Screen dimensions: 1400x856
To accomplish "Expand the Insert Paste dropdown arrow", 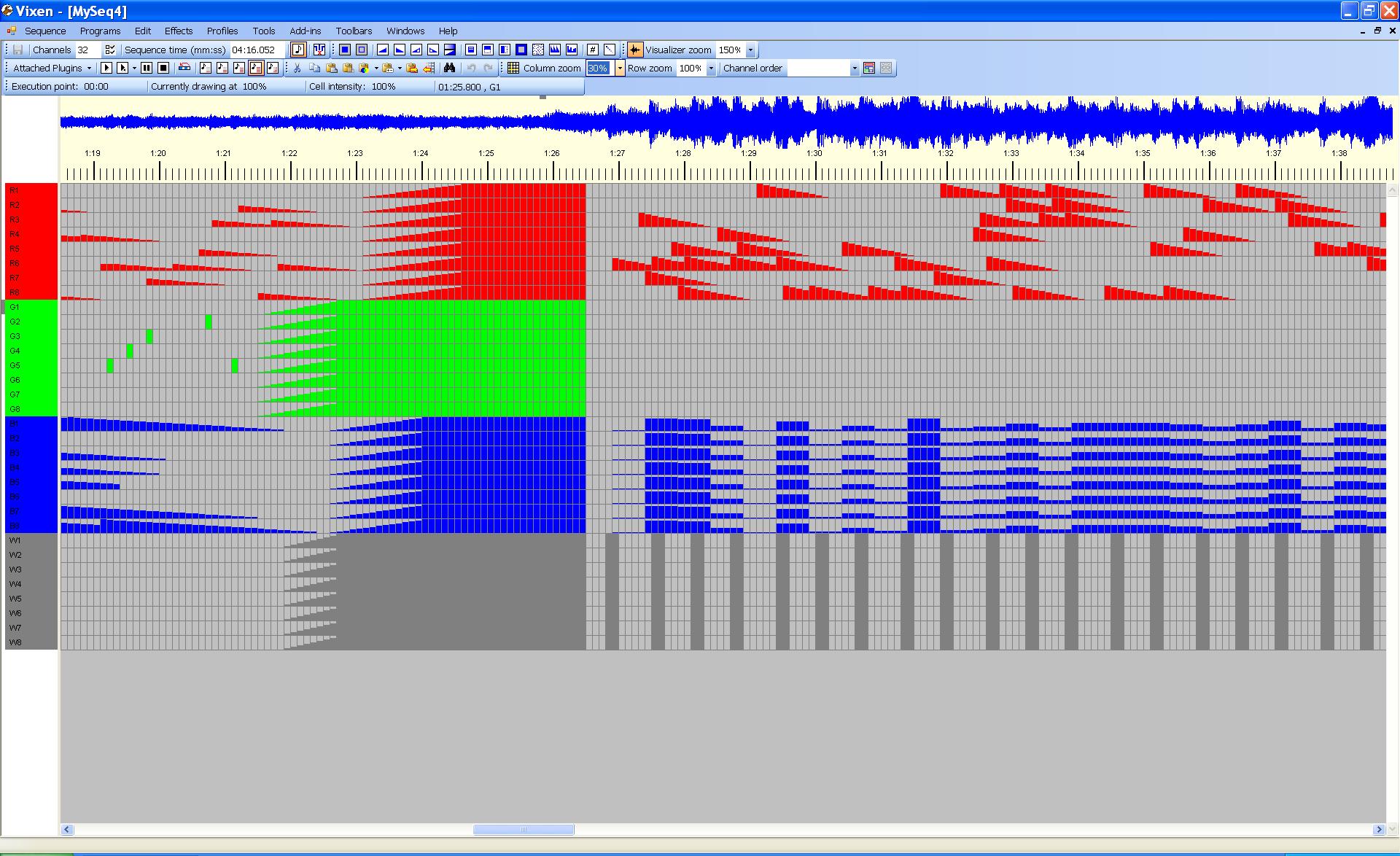I will pyautogui.click(x=400, y=68).
